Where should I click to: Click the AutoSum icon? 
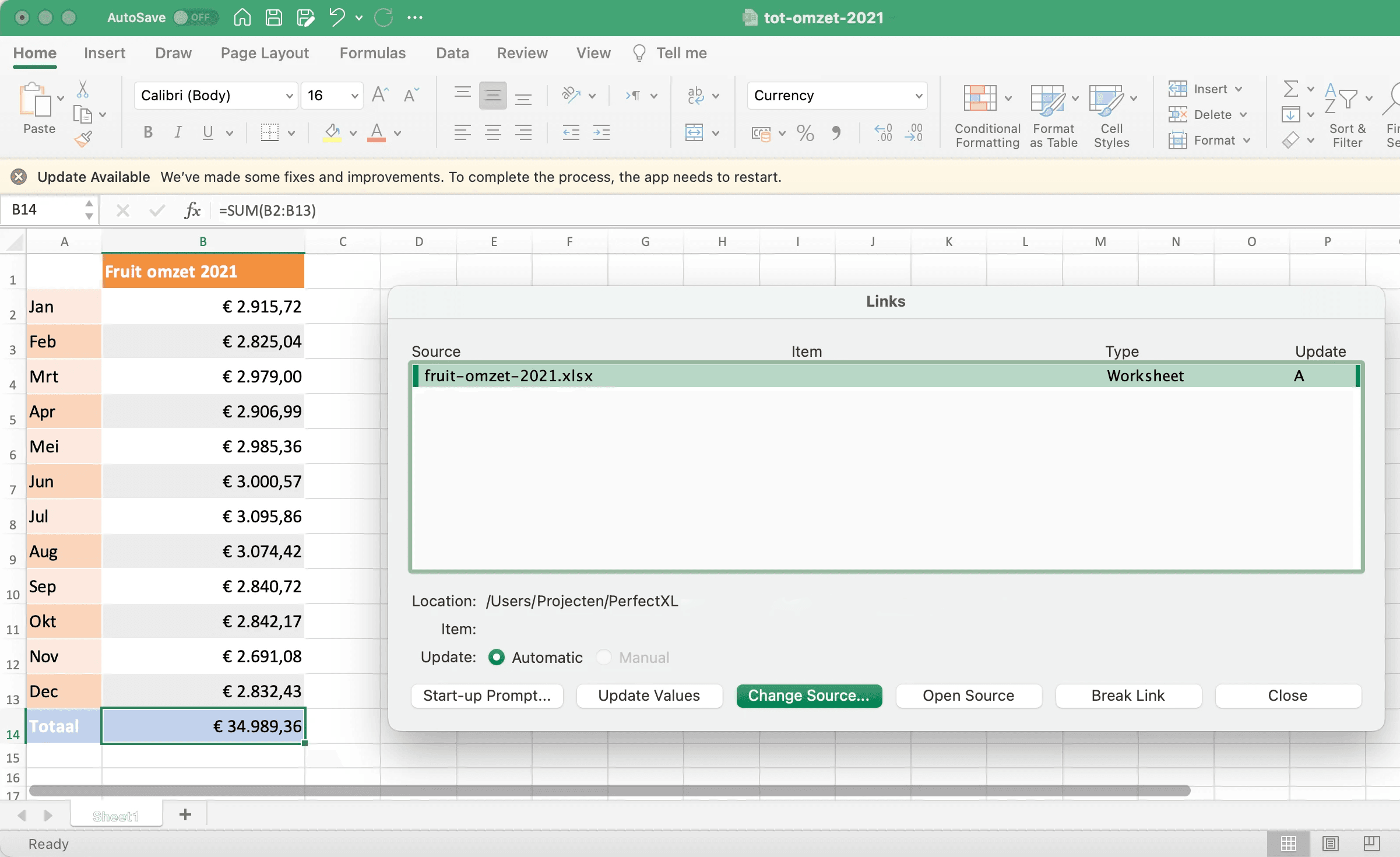point(1292,89)
